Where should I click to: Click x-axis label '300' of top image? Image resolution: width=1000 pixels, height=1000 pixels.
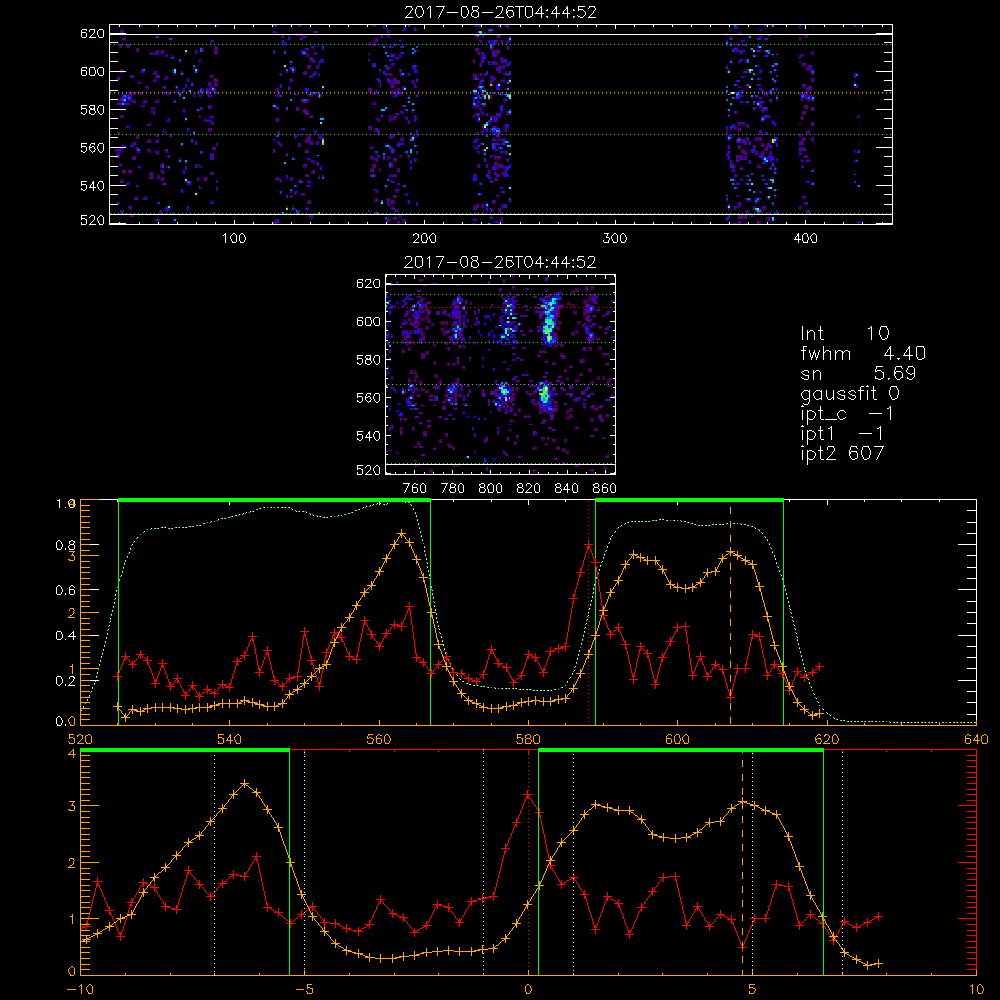(615, 239)
